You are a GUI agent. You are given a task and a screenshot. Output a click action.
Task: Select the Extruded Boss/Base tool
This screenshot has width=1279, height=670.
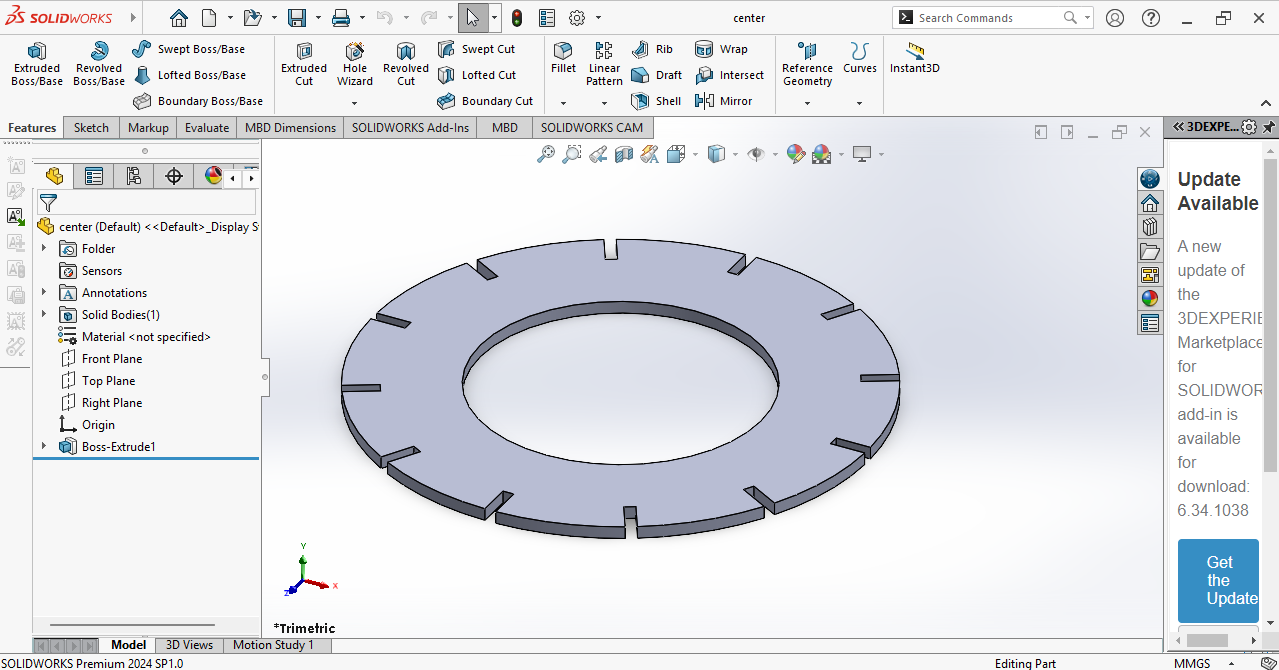37,65
